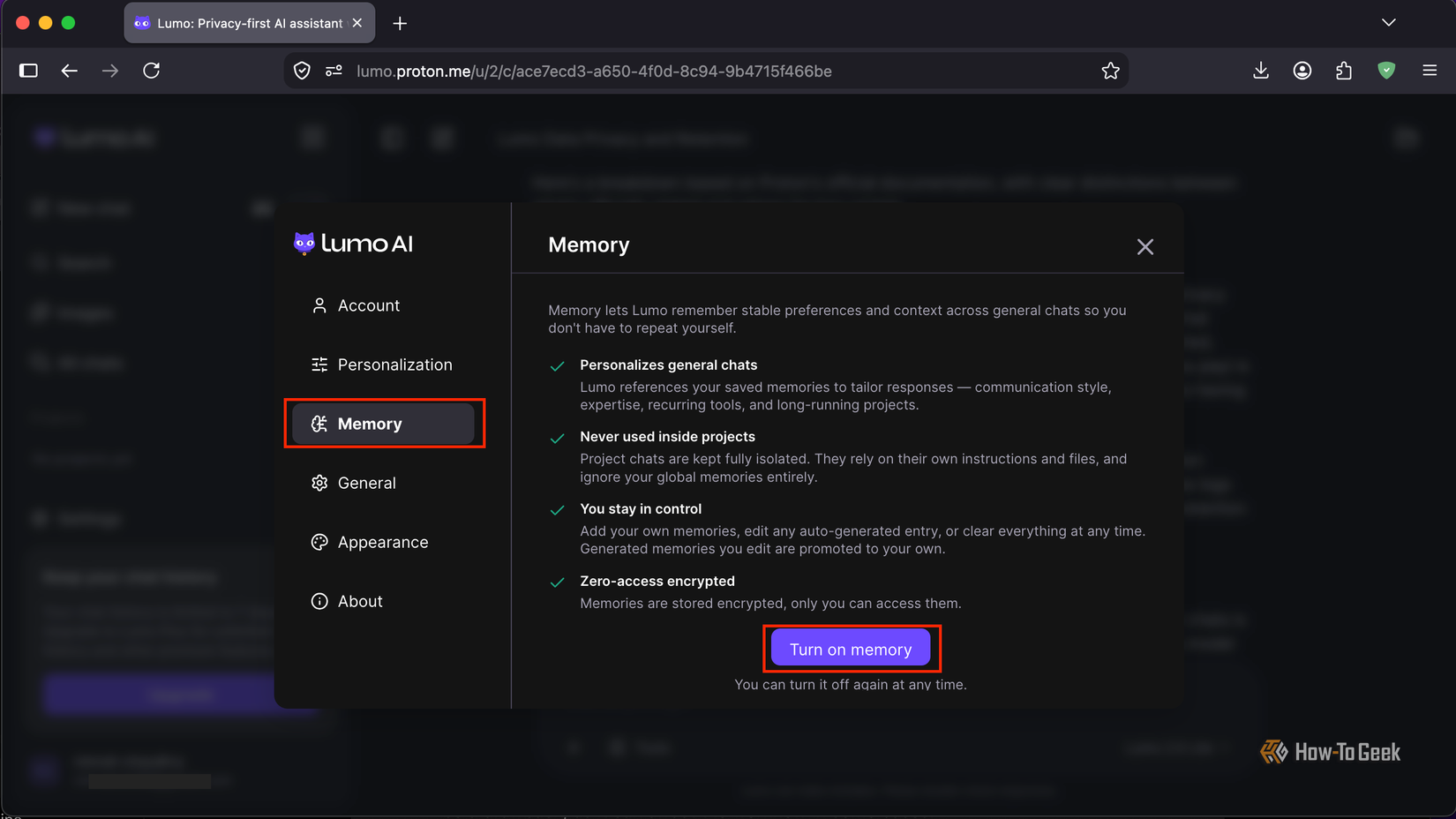Click the Memory brain icon
This screenshot has height=819, width=1456.
[319, 424]
